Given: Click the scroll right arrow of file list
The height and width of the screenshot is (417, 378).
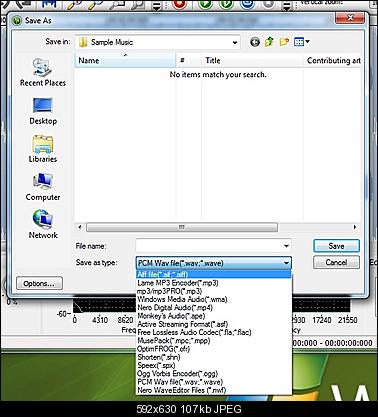Looking at the screenshot, I should click(x=355, y=227).
